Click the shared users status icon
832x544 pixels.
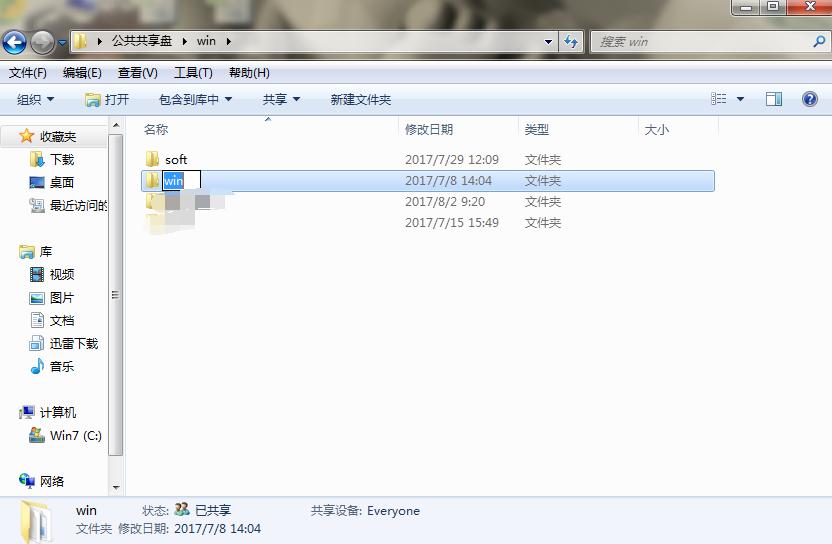click(x=182, y=510)
